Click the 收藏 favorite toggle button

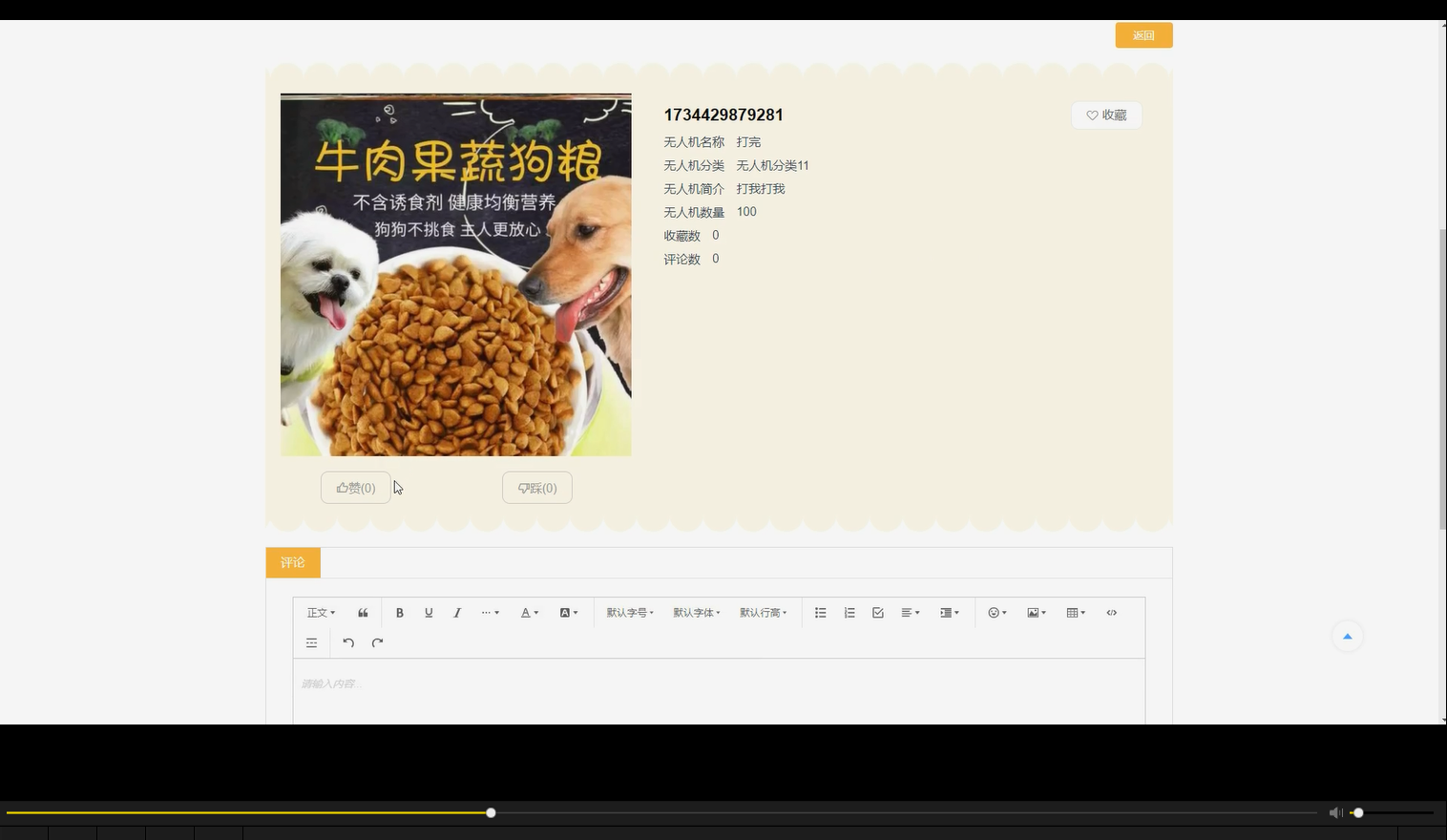point(1106,115)
